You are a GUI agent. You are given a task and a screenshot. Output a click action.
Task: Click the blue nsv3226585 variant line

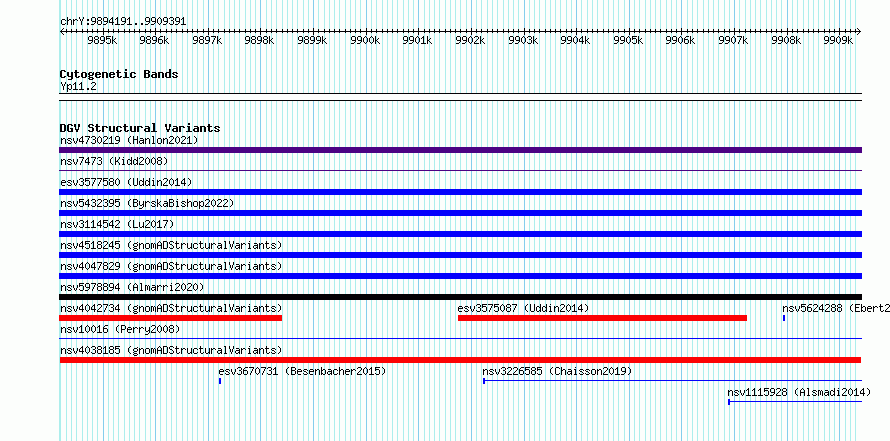point(672,381)
